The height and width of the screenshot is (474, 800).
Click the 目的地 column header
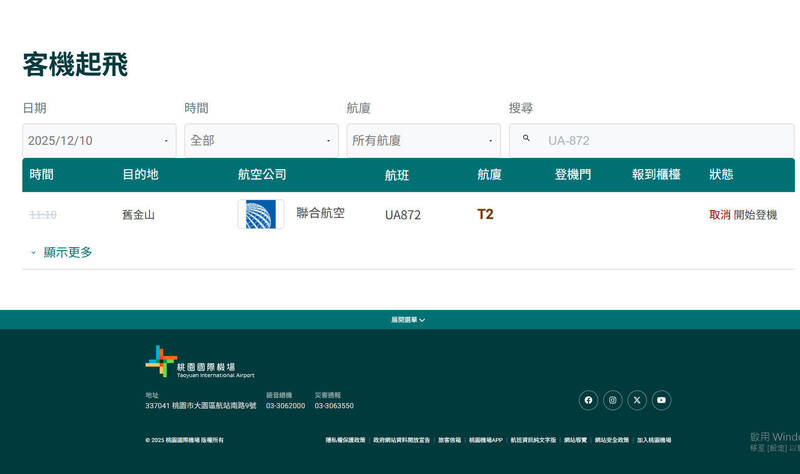point(140,174)
